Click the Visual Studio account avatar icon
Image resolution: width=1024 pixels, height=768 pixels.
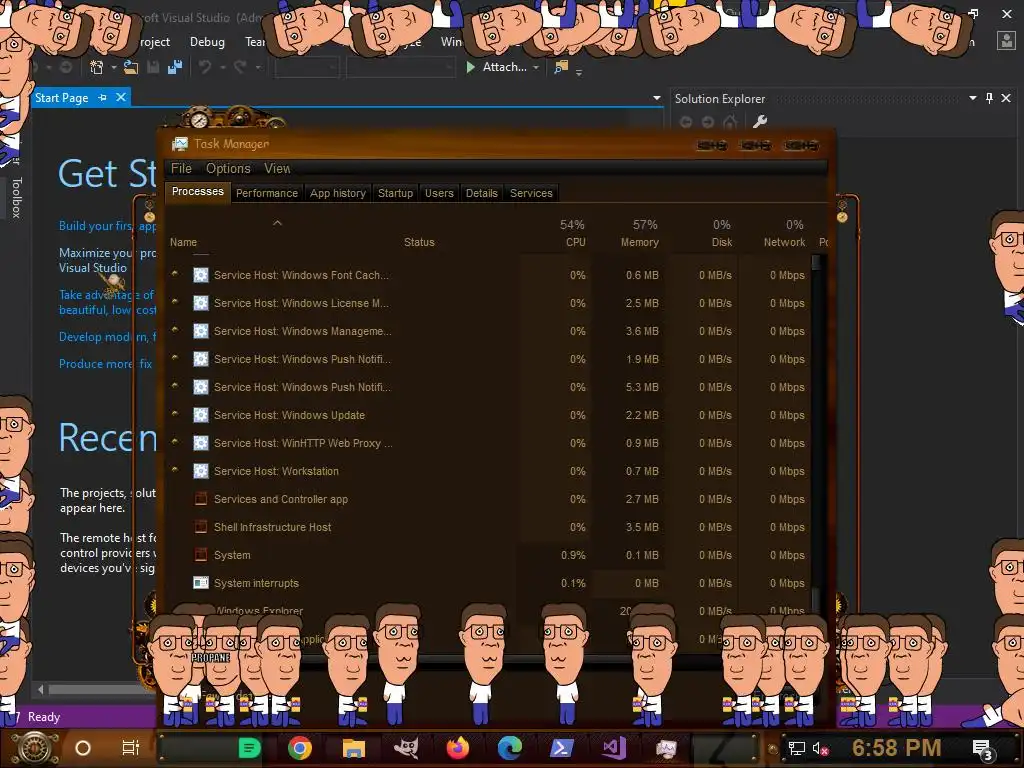coord(1006,41)
